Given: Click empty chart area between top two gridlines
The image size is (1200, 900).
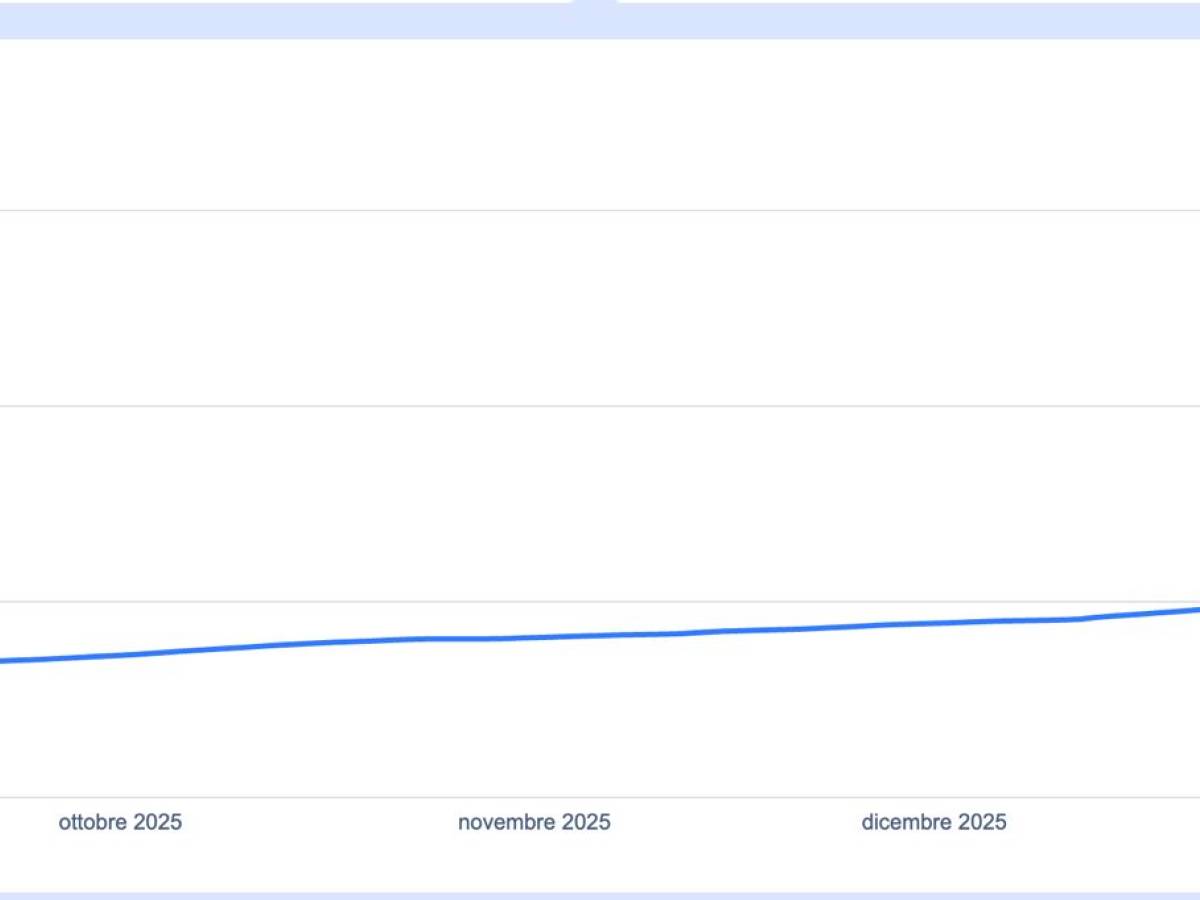Looking at the screenshot, I should 600,308.
